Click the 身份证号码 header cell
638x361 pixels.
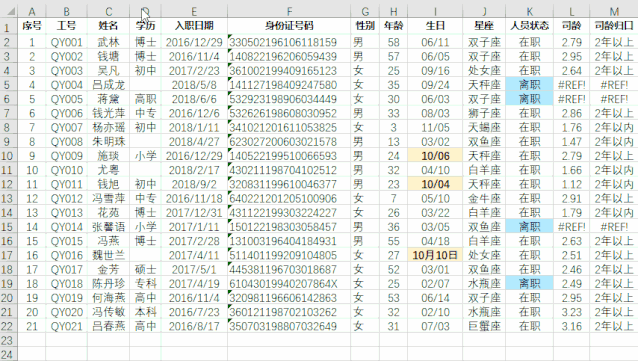289,26
